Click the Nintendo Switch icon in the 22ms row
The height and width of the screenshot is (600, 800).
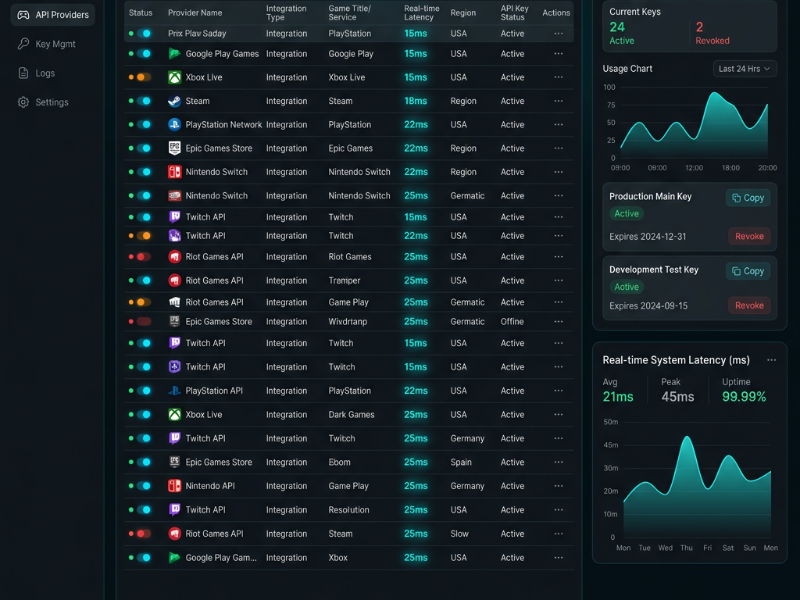[174, 172]
